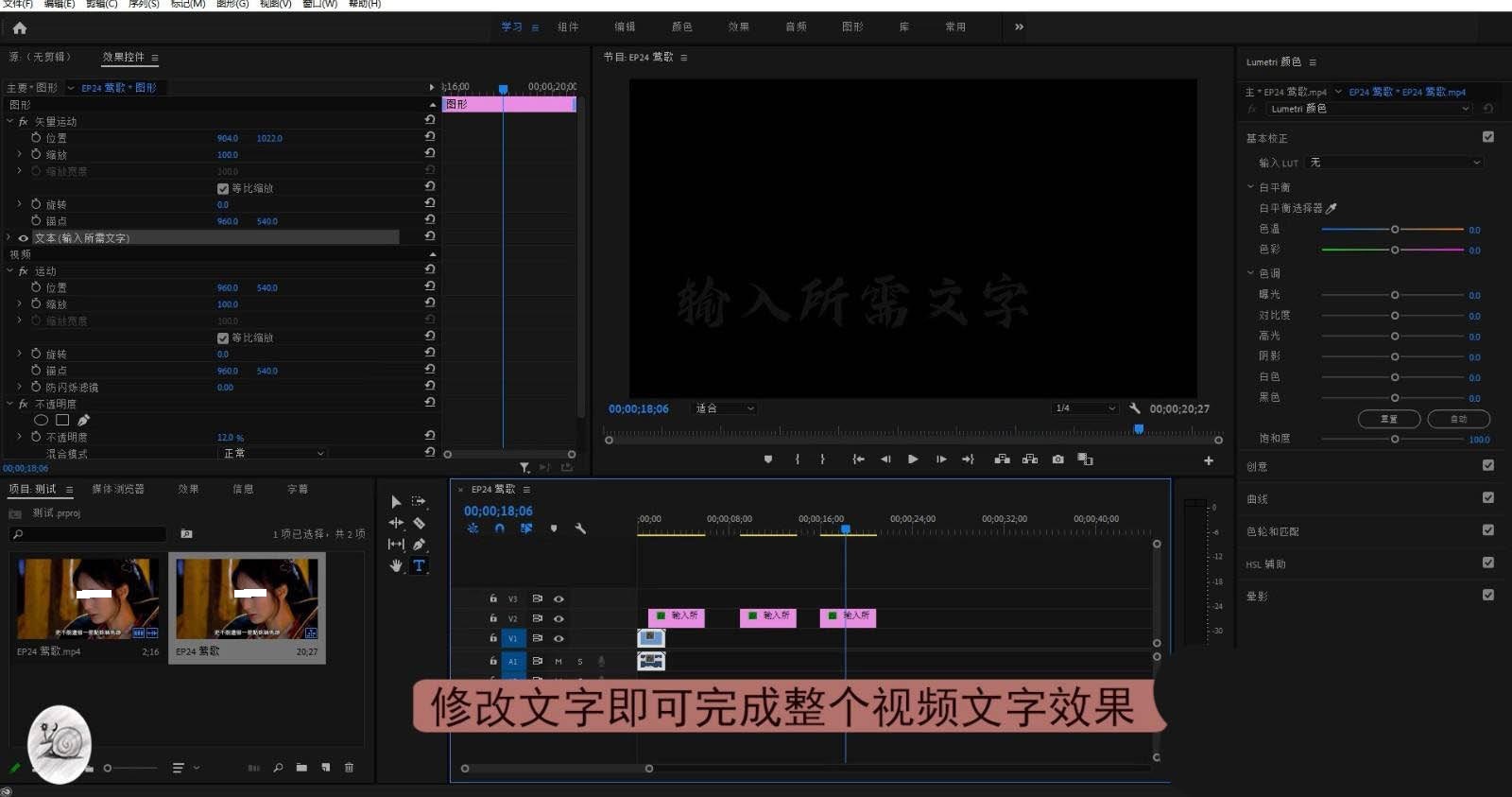Screen dimensions: 1512x797
Task: Pick white balance with the eyedropper
Action: (x=1332, y=208)
